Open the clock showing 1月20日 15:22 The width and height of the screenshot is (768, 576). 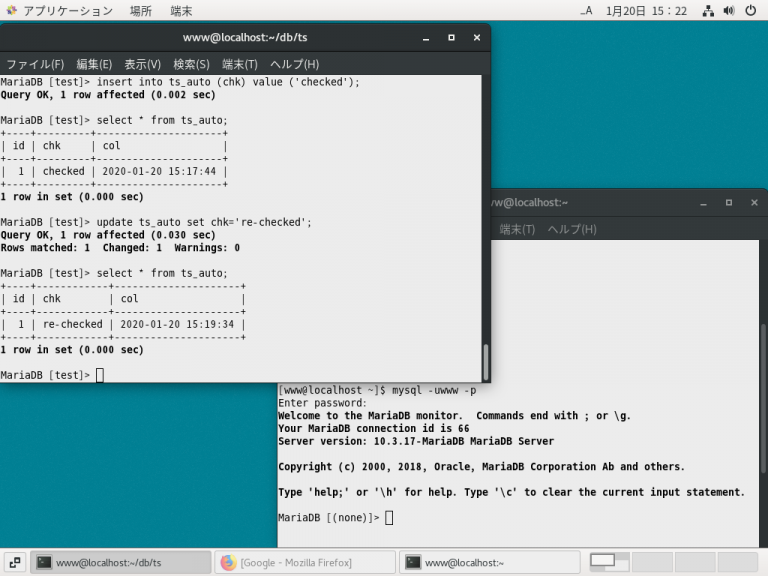coord(646,11)
